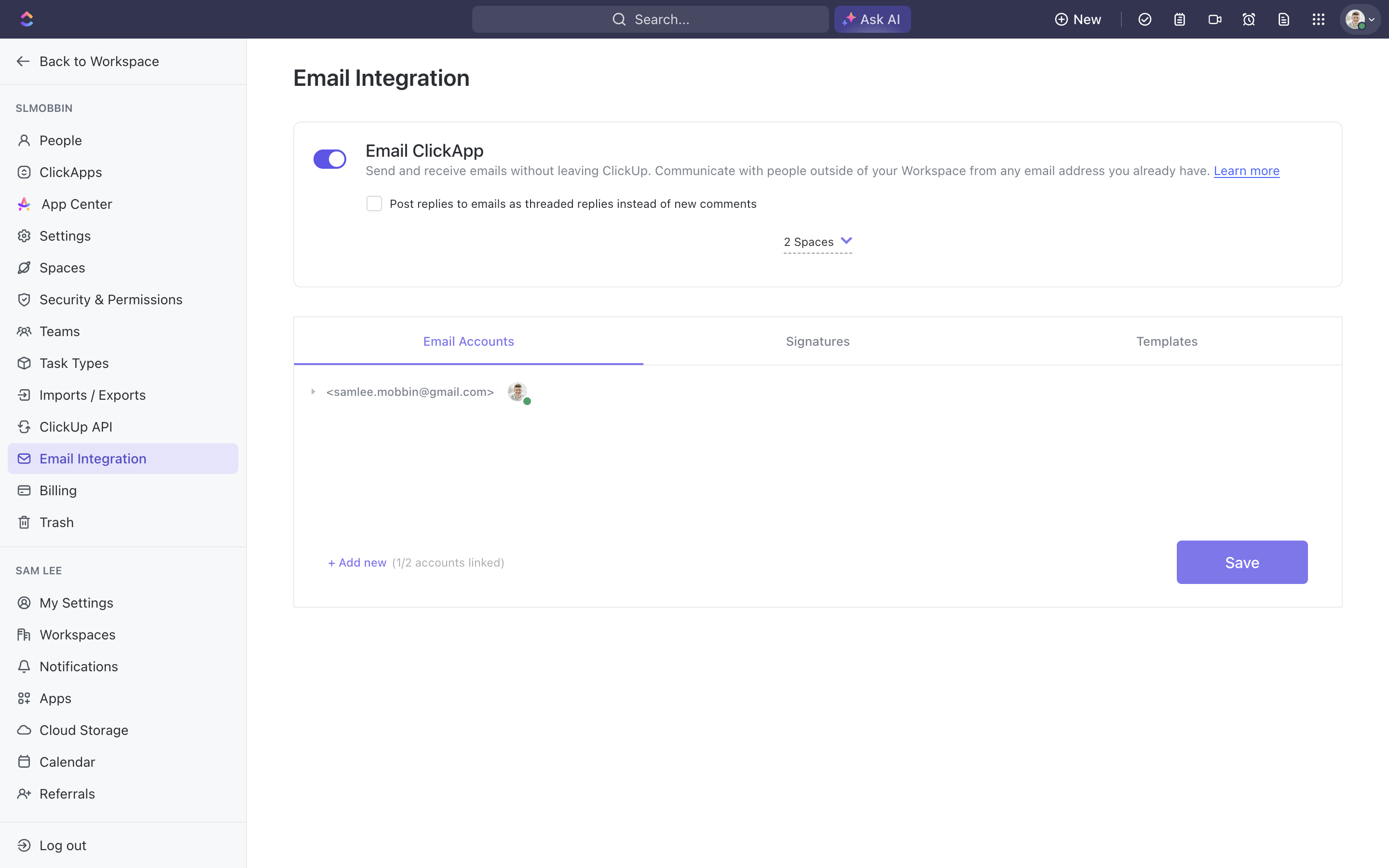The width and height of the screenshot is (1389, 868).
Task: Click the Teams icon in sidebar
Action: tap(24, 332)
